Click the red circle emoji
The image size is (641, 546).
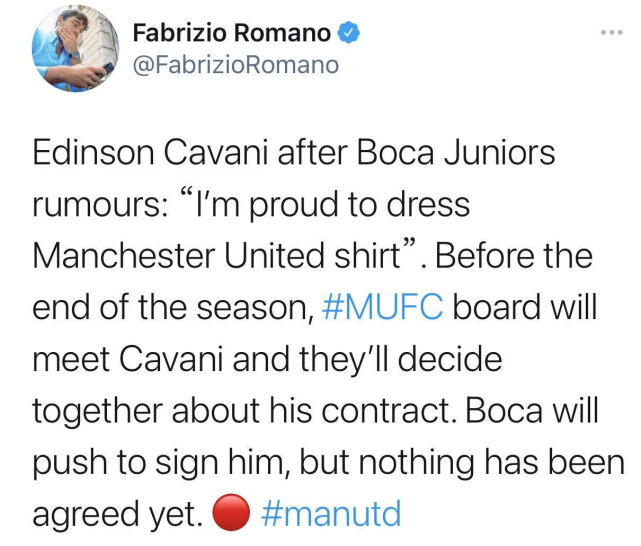tap(231, 515)
